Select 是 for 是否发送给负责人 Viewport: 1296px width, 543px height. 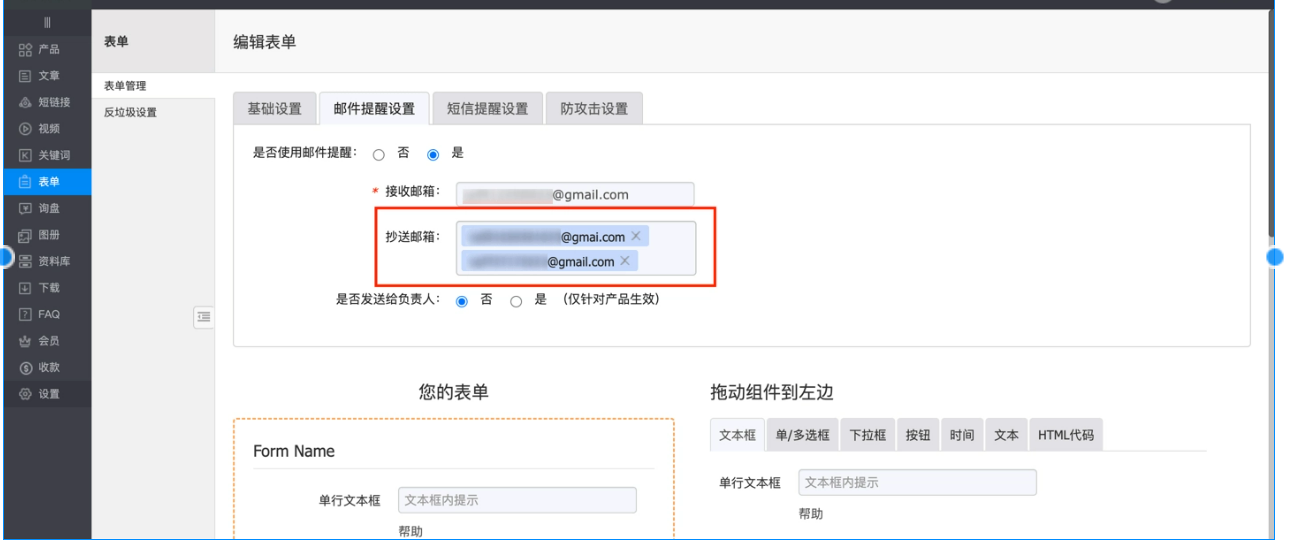click(516, 301)
